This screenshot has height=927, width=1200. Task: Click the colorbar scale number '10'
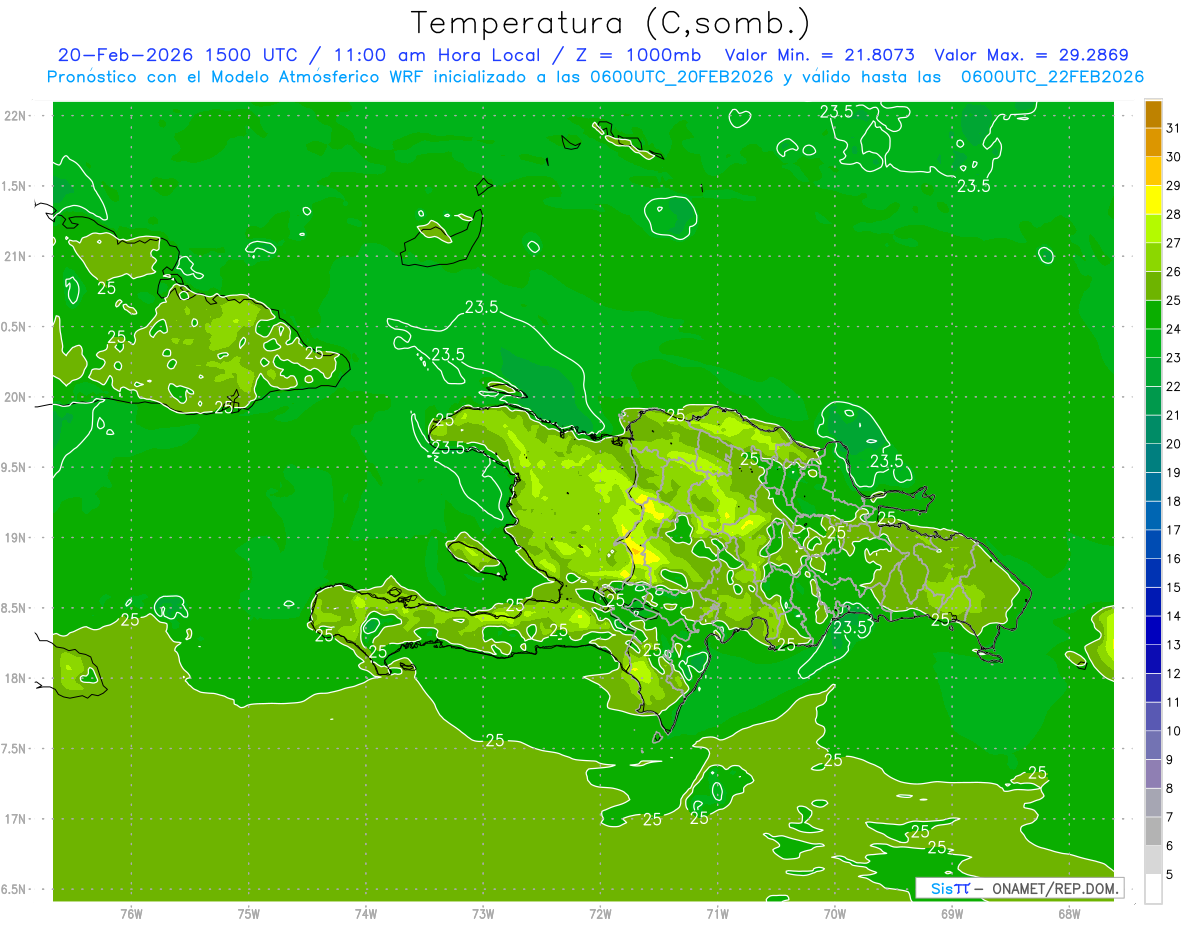tap(1173, 732)
